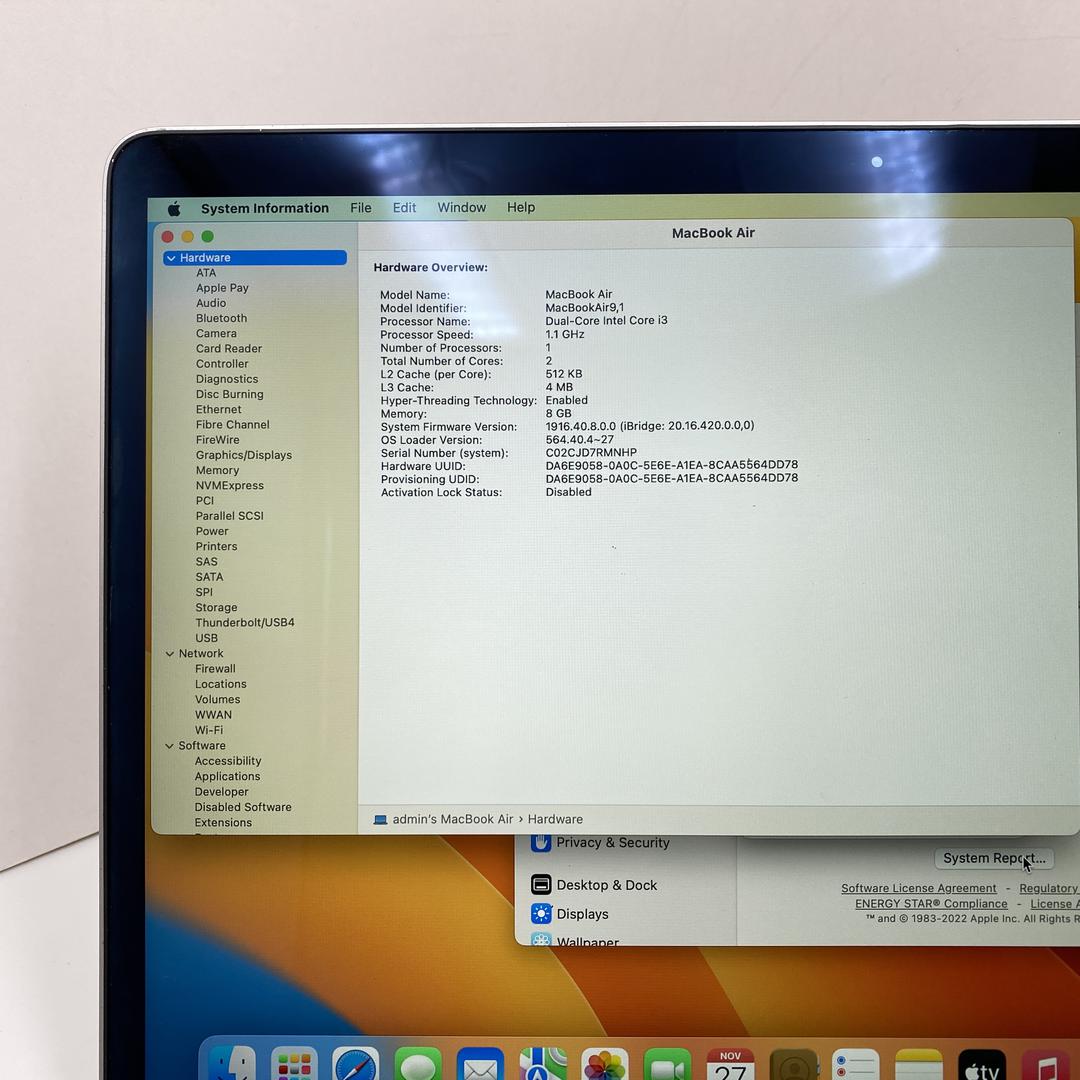Viewport: 1080px width, 1080px height.
Task: Collapse the Software section chevron
Action: pos(169,746)
